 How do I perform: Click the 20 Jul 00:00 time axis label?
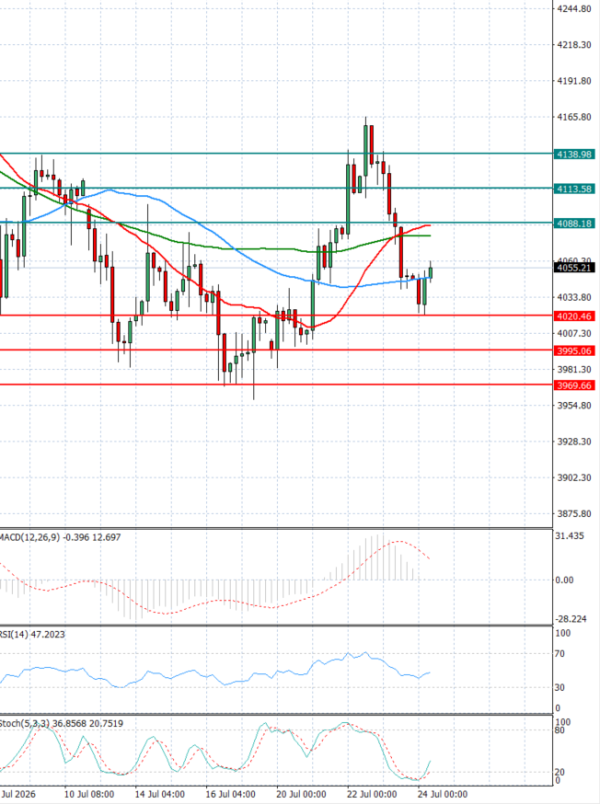[301, 794]
